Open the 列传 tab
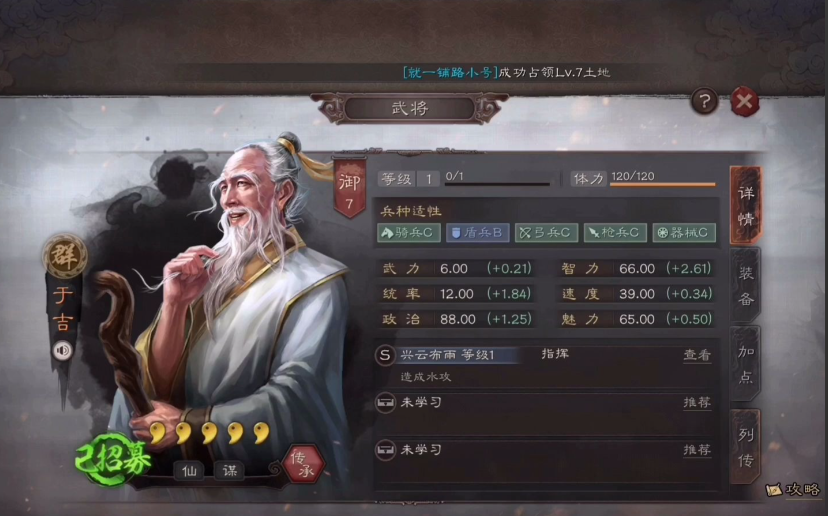The width and height of the screenshot is (828, 516). pyautogui.click(x=746, y=447)
